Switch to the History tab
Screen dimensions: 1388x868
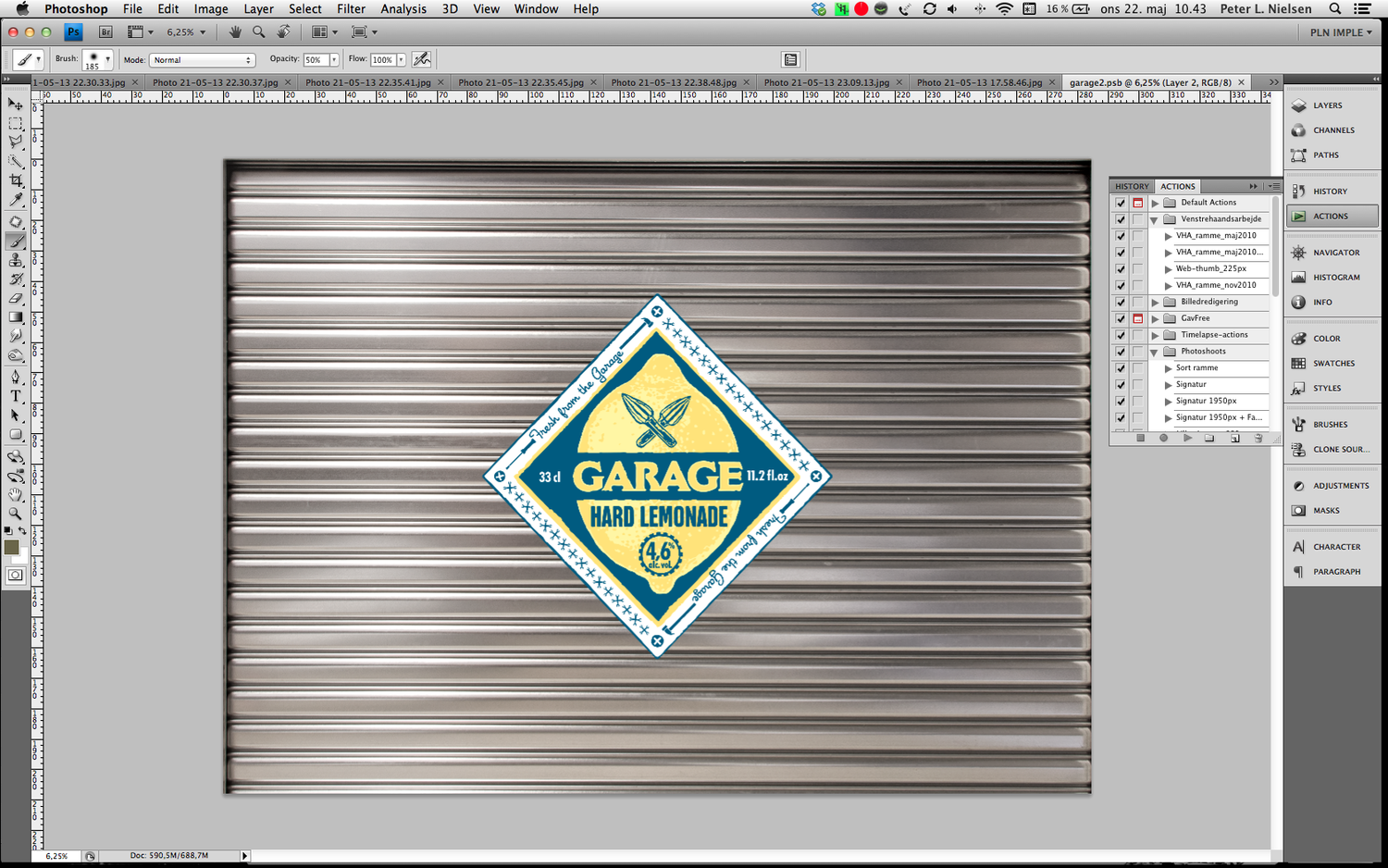[1132, 186]
